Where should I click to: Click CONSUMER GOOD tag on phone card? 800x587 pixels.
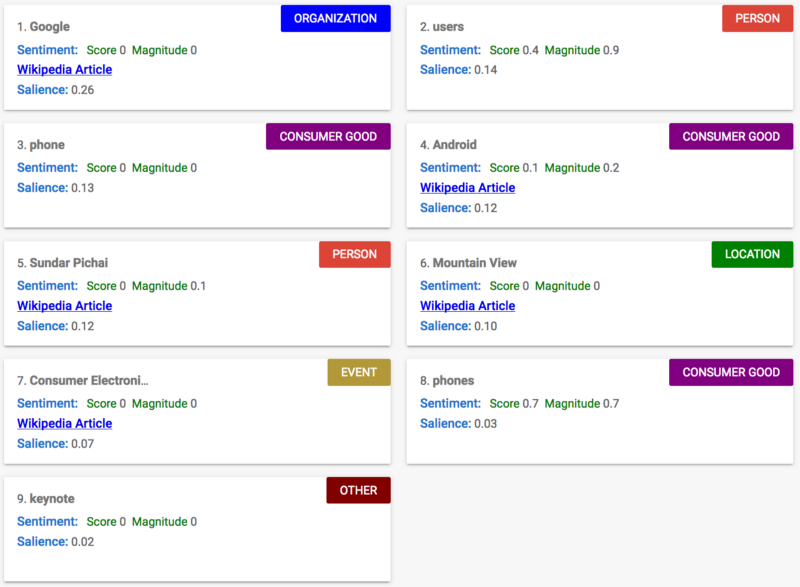(x=328, y=136)
